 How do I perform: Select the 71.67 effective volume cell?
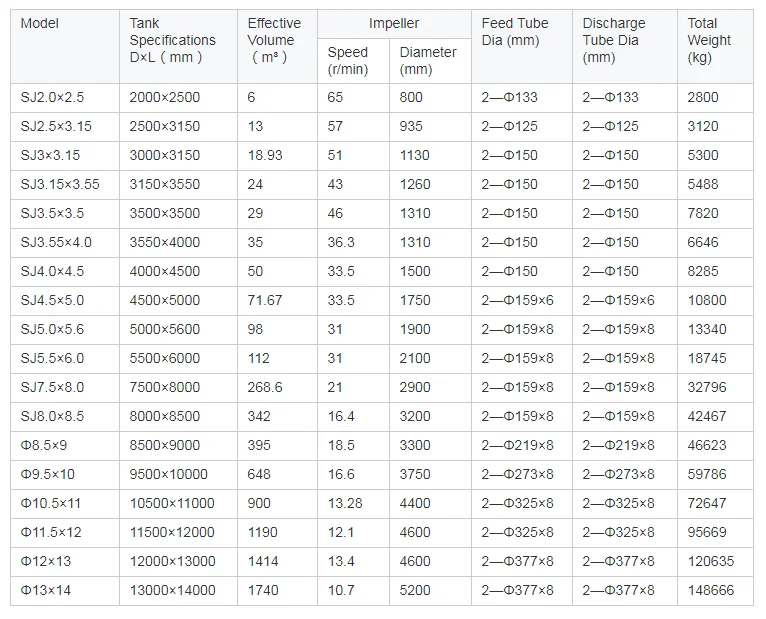tap(265, 300)
